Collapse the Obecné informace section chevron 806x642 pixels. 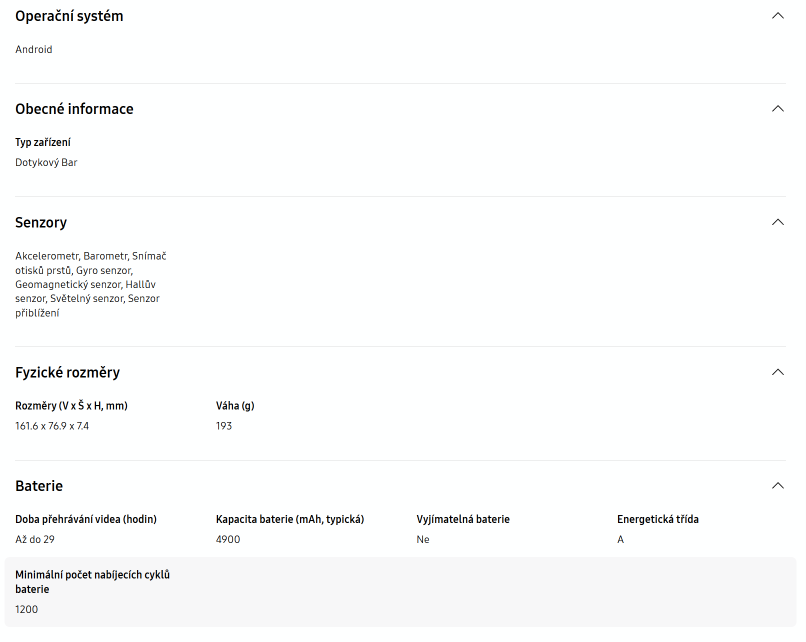pyautogui.click(x=778, y=108)
